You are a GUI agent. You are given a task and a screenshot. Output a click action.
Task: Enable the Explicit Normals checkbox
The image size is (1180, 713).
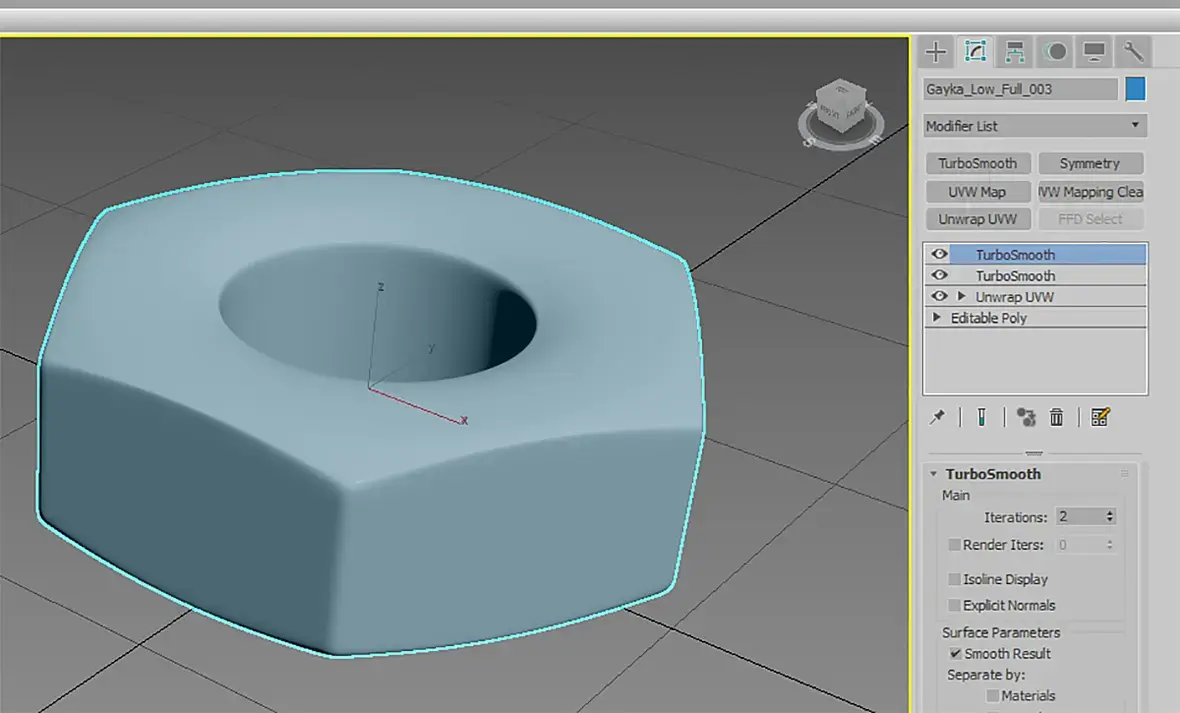pos(954,605)
